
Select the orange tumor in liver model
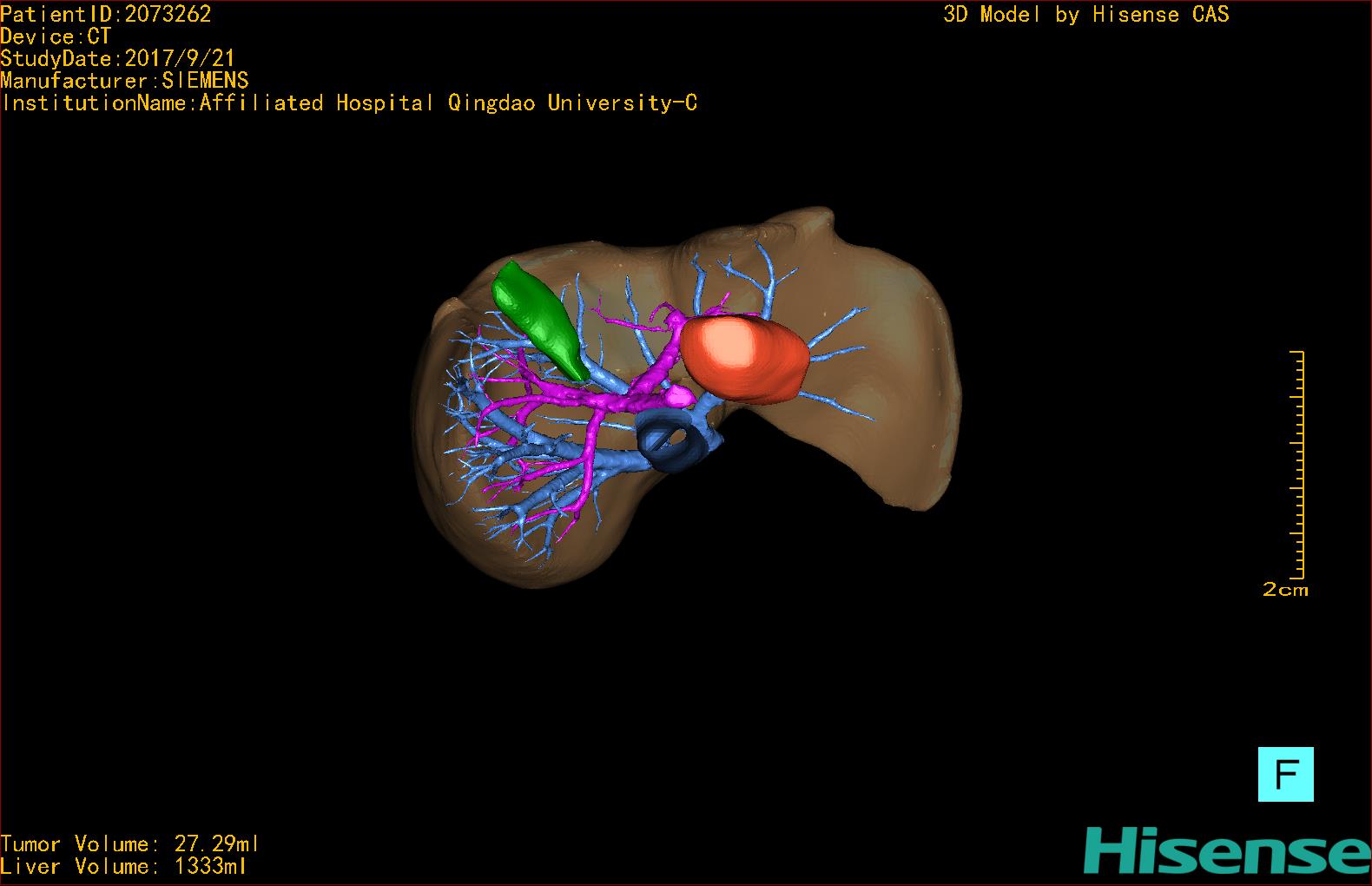745,358
